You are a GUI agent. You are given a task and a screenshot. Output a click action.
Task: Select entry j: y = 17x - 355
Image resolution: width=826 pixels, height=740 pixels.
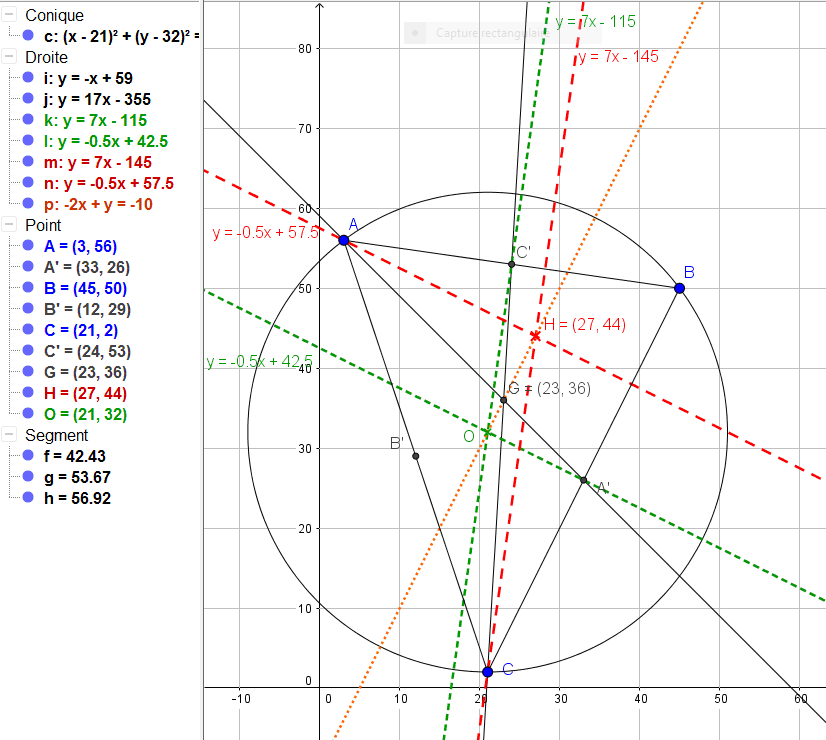point(97,100)
